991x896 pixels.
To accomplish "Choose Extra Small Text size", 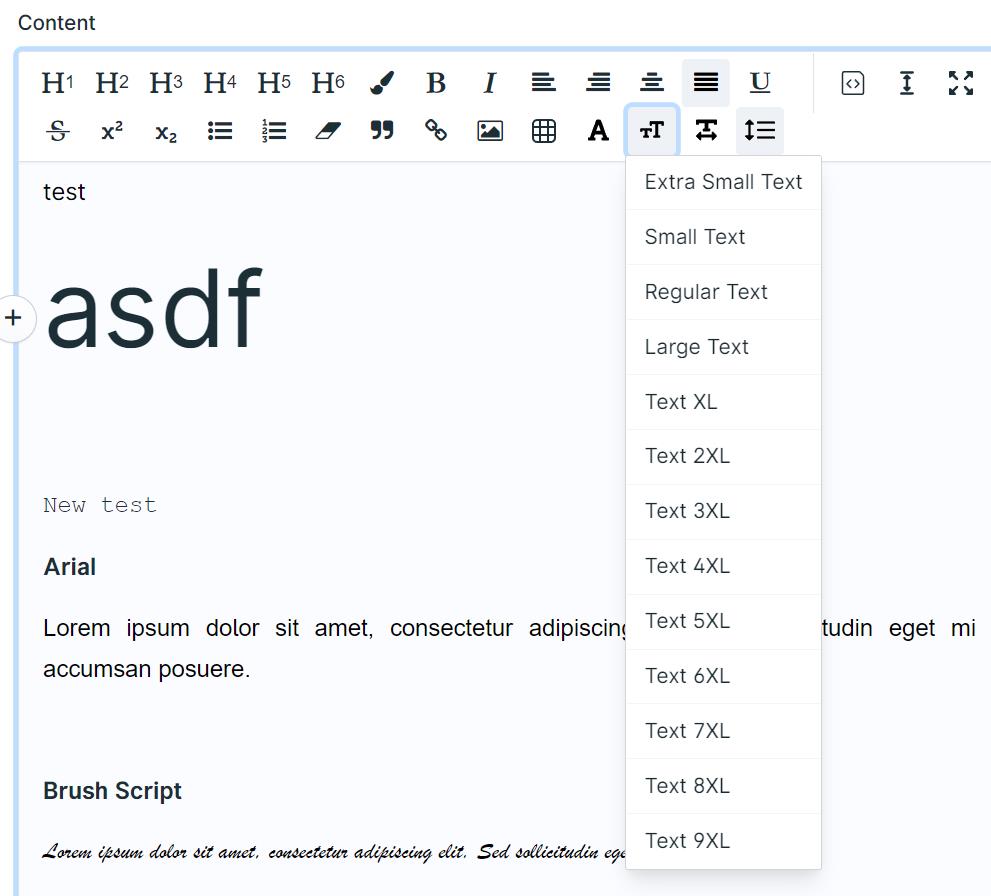I will click(x=723, y=182).
